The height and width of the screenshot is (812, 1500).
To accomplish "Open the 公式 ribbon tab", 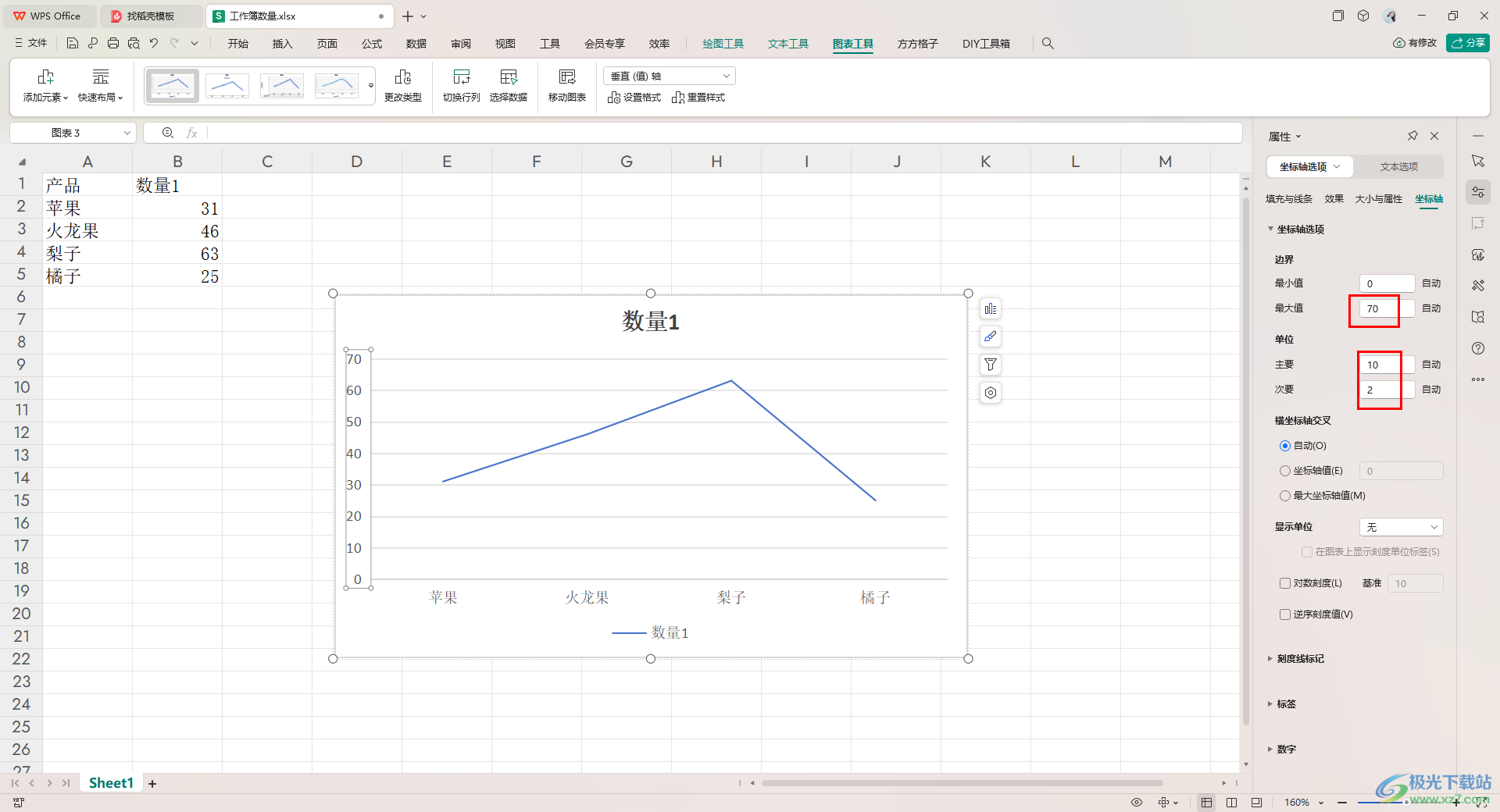I will pyautogui.click(x=372, y=44).
